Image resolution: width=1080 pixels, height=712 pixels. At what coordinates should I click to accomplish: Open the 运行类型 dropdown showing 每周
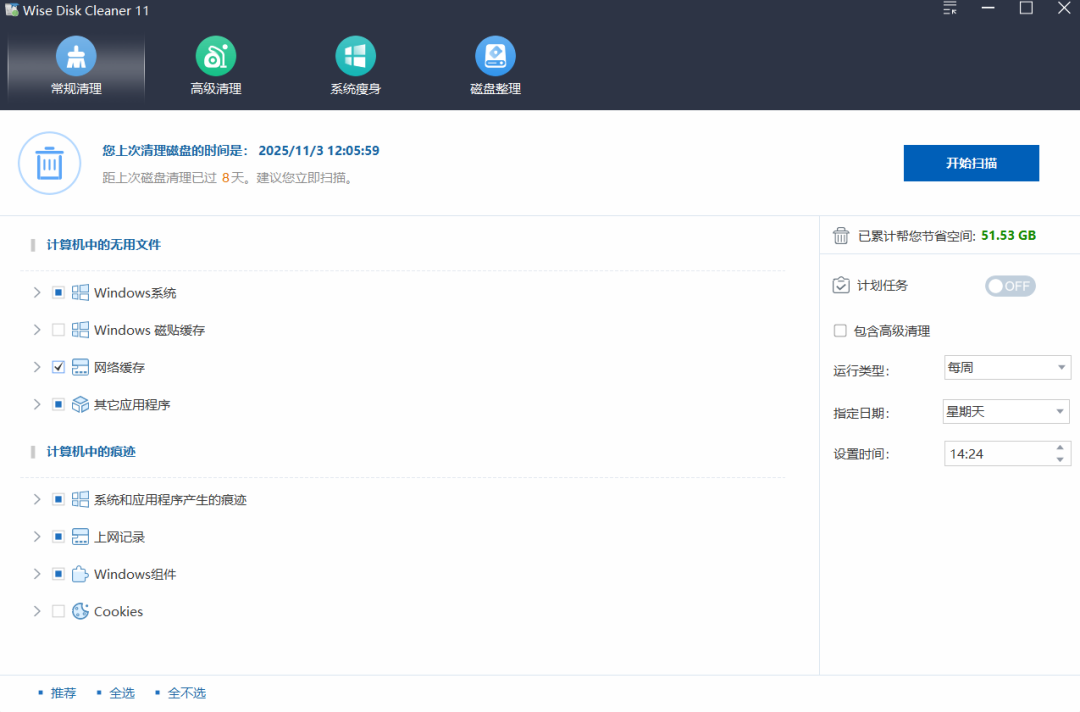pyautogui.click(x=1007, y=367)
